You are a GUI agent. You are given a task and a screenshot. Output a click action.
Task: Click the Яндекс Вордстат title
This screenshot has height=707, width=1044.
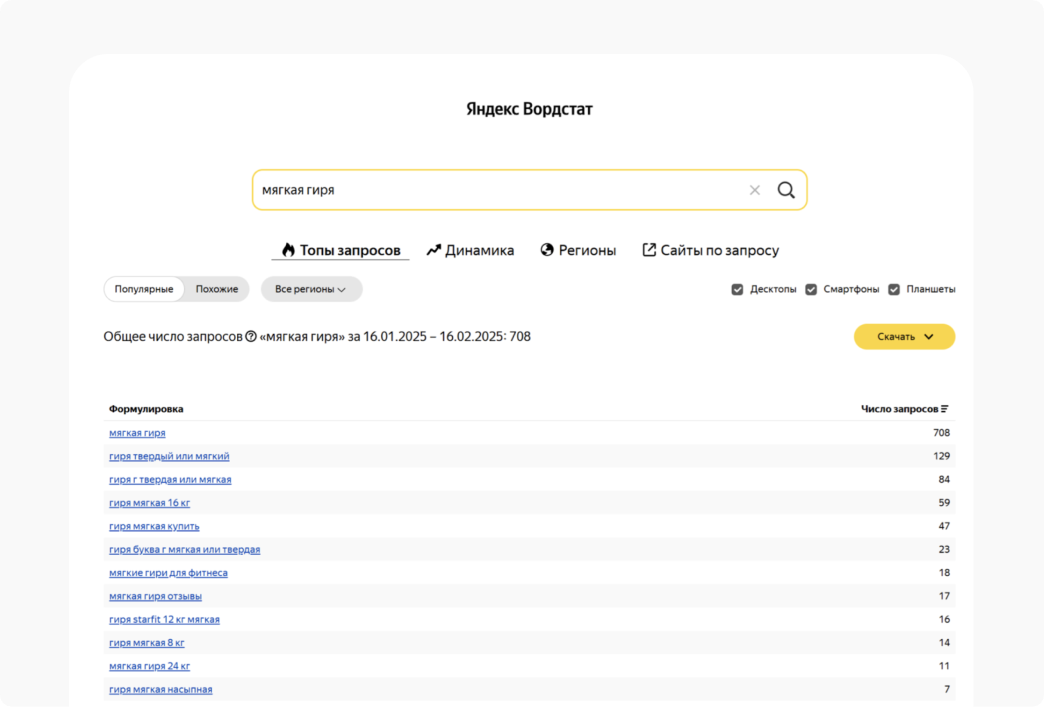[529, 109]
